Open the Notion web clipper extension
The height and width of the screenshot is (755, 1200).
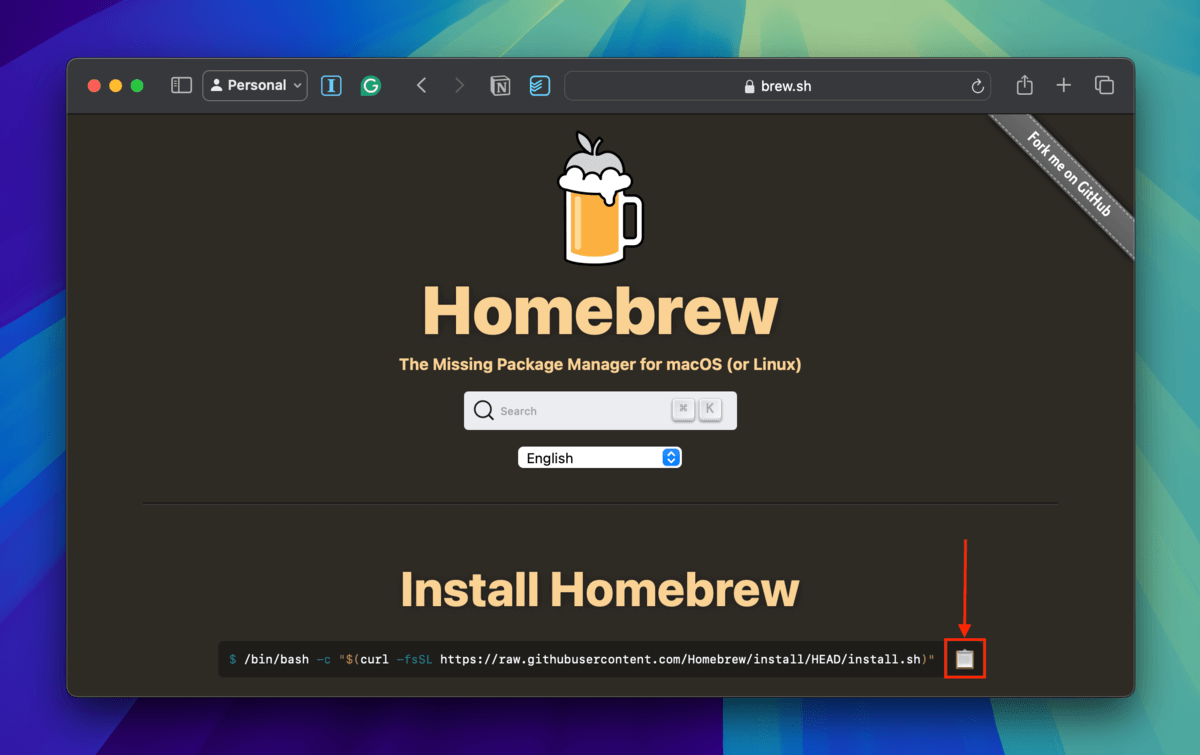click(x=500, y=86)
